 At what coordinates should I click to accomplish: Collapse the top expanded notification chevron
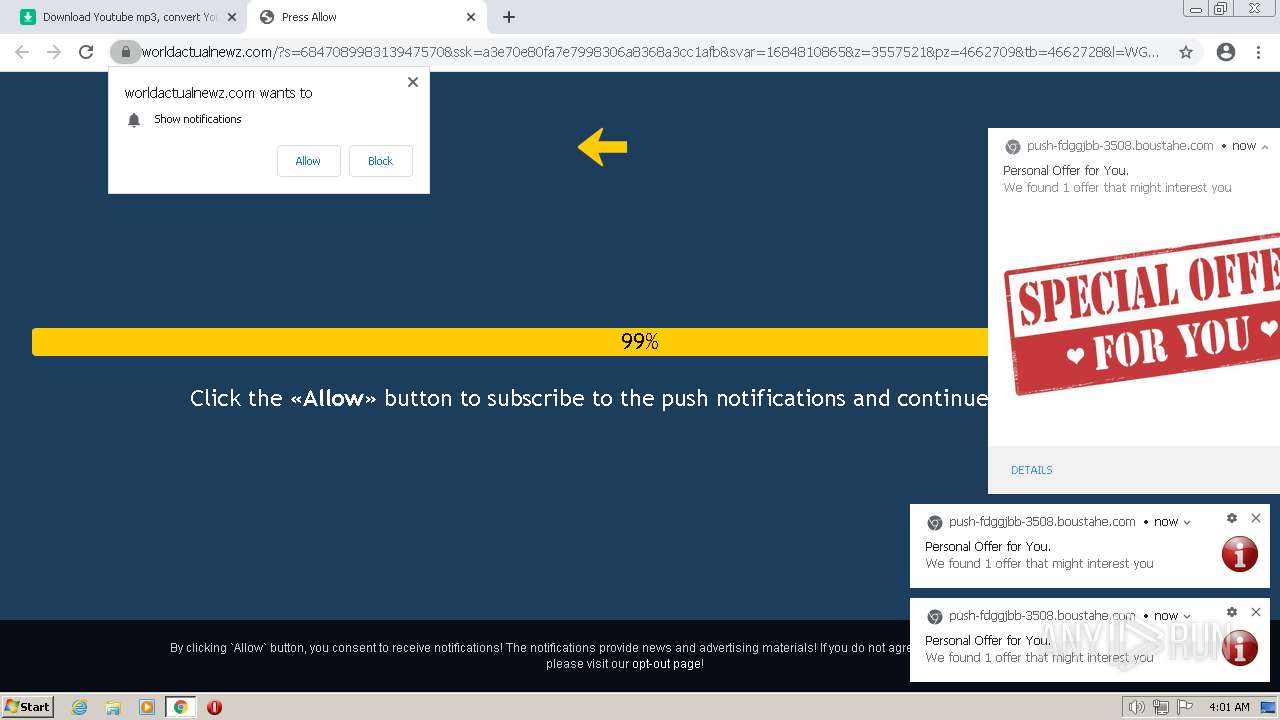1264,147
